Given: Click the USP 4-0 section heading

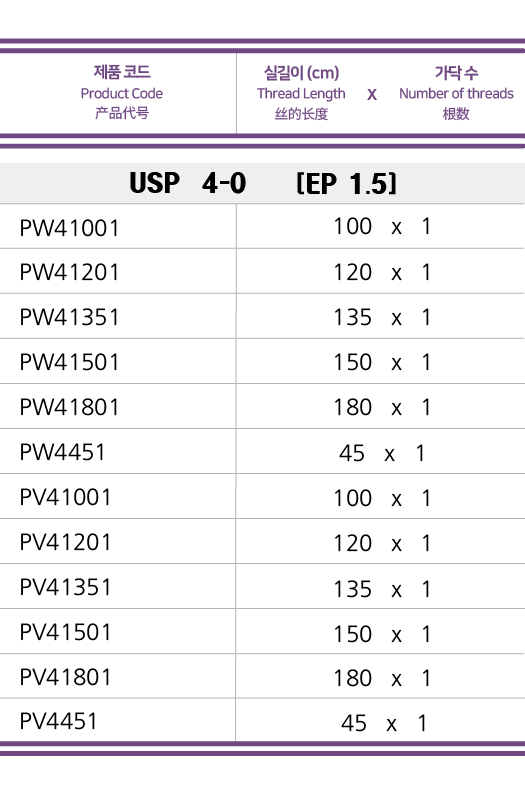Looking at the screenshot, I should coord(187,183).
